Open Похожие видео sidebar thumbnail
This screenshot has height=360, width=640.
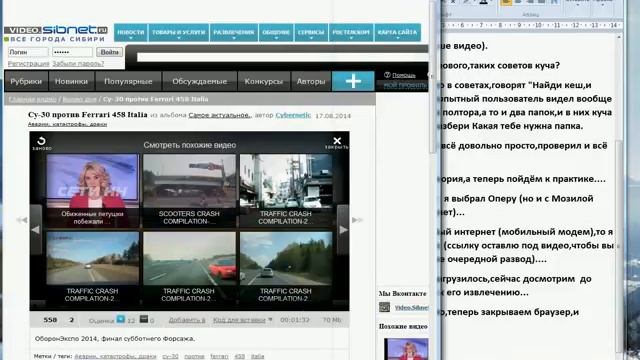click(406, 349)
